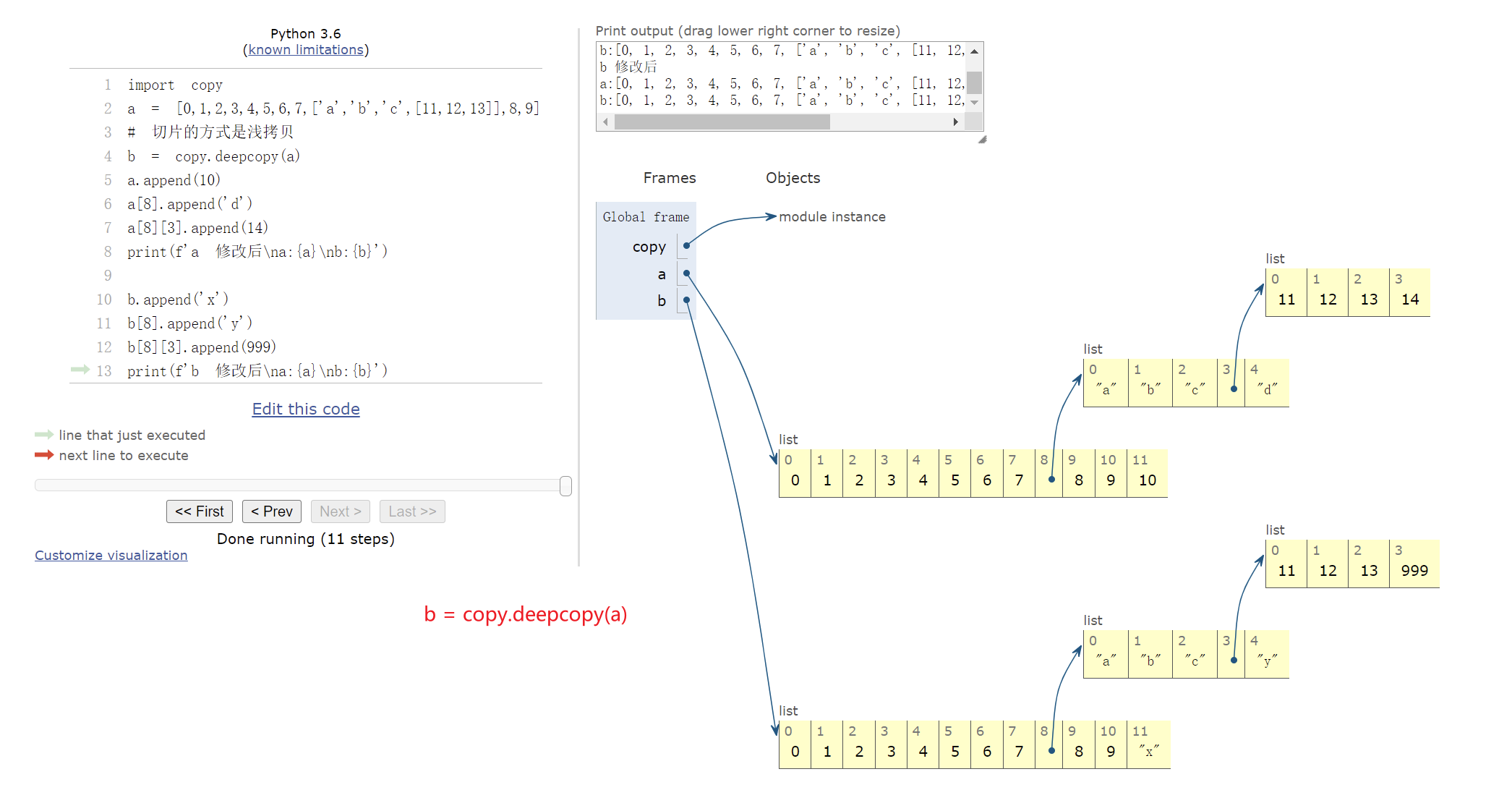Open Customize visualization link
Viewport: 1512px width, 790px height.
coord(111,556)
